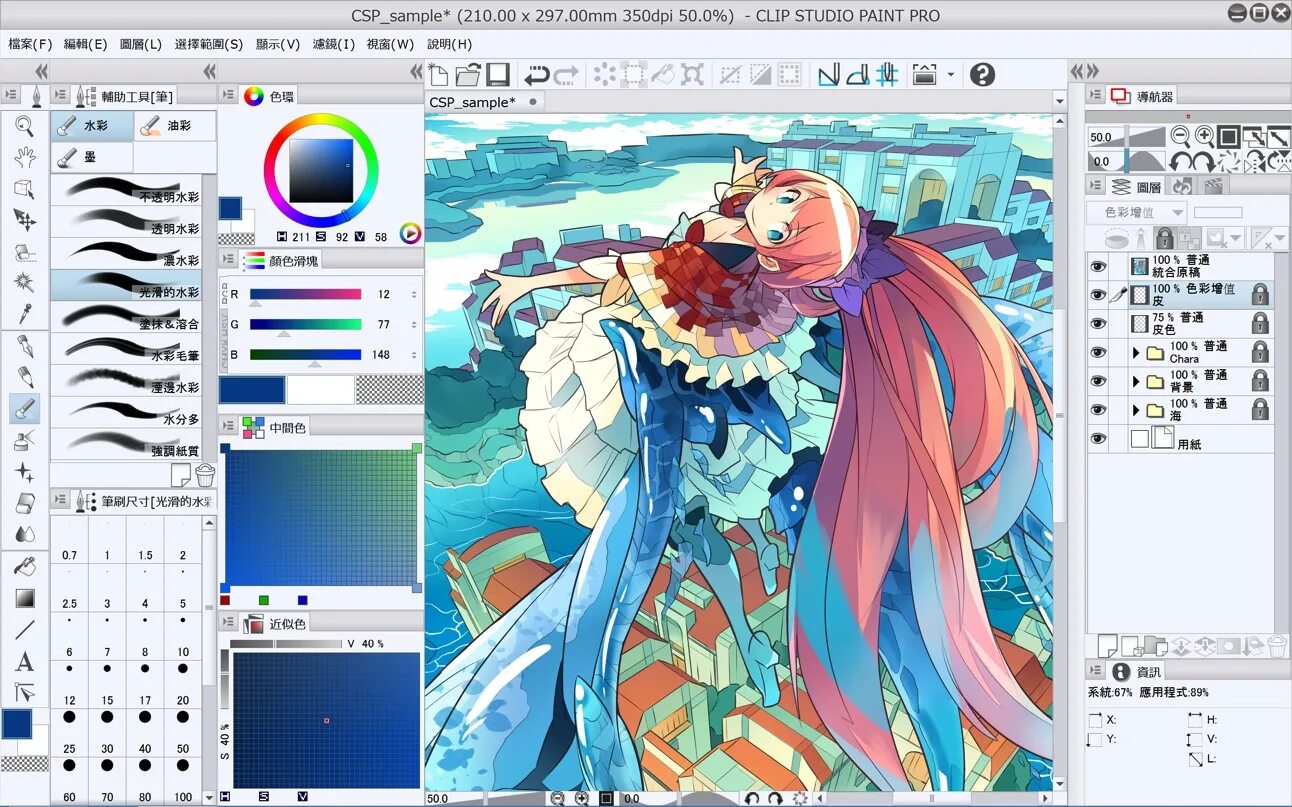1292x807 pixels.
Task: Toggle Lock Layer padlock above the layer list
Action: pos(1164,238)
